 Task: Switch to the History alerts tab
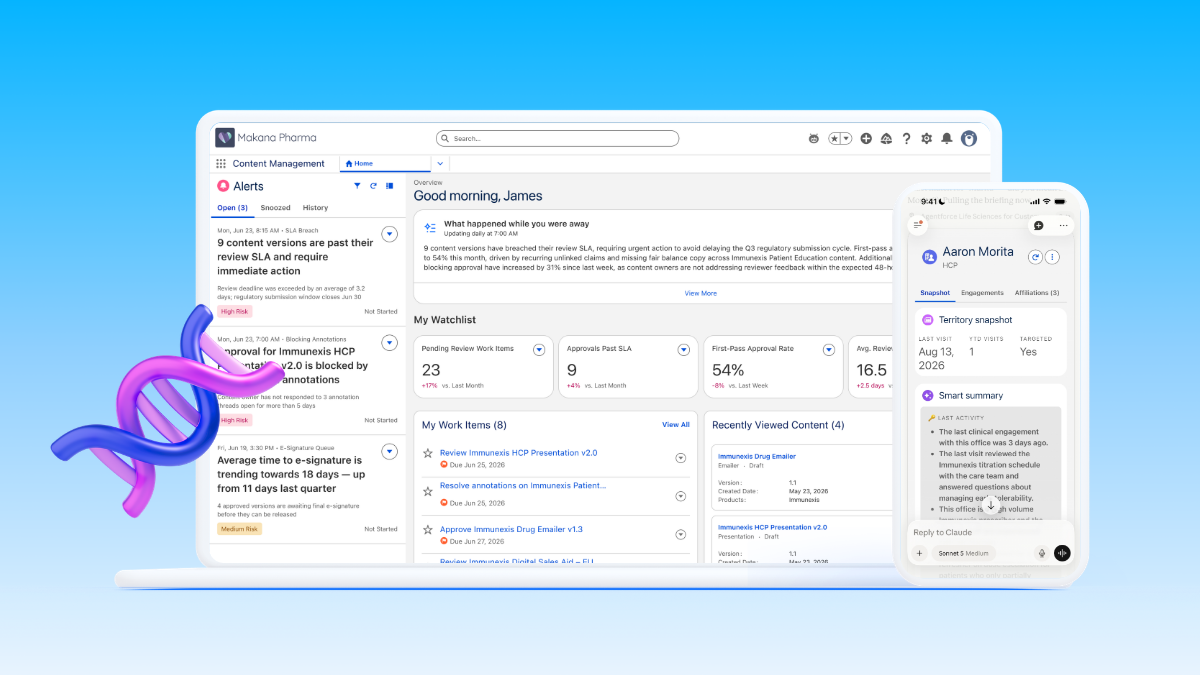point(315,208)
